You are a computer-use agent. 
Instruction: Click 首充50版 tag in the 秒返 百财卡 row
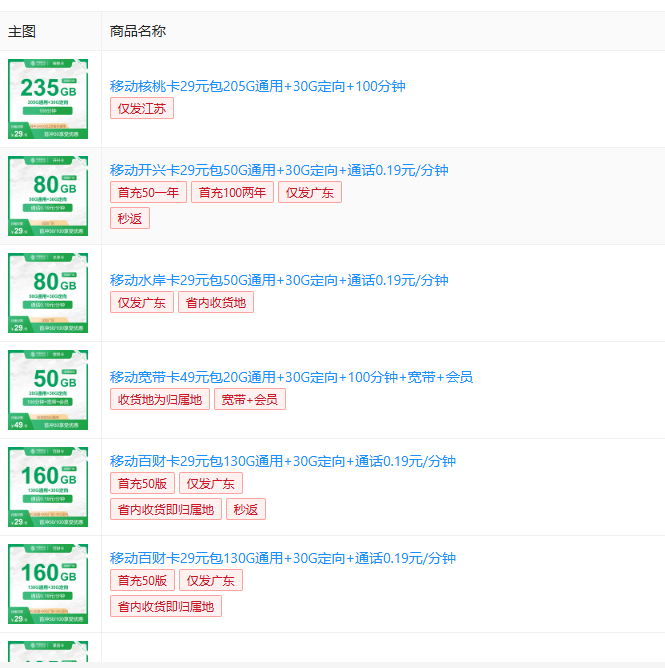(142, 483)
